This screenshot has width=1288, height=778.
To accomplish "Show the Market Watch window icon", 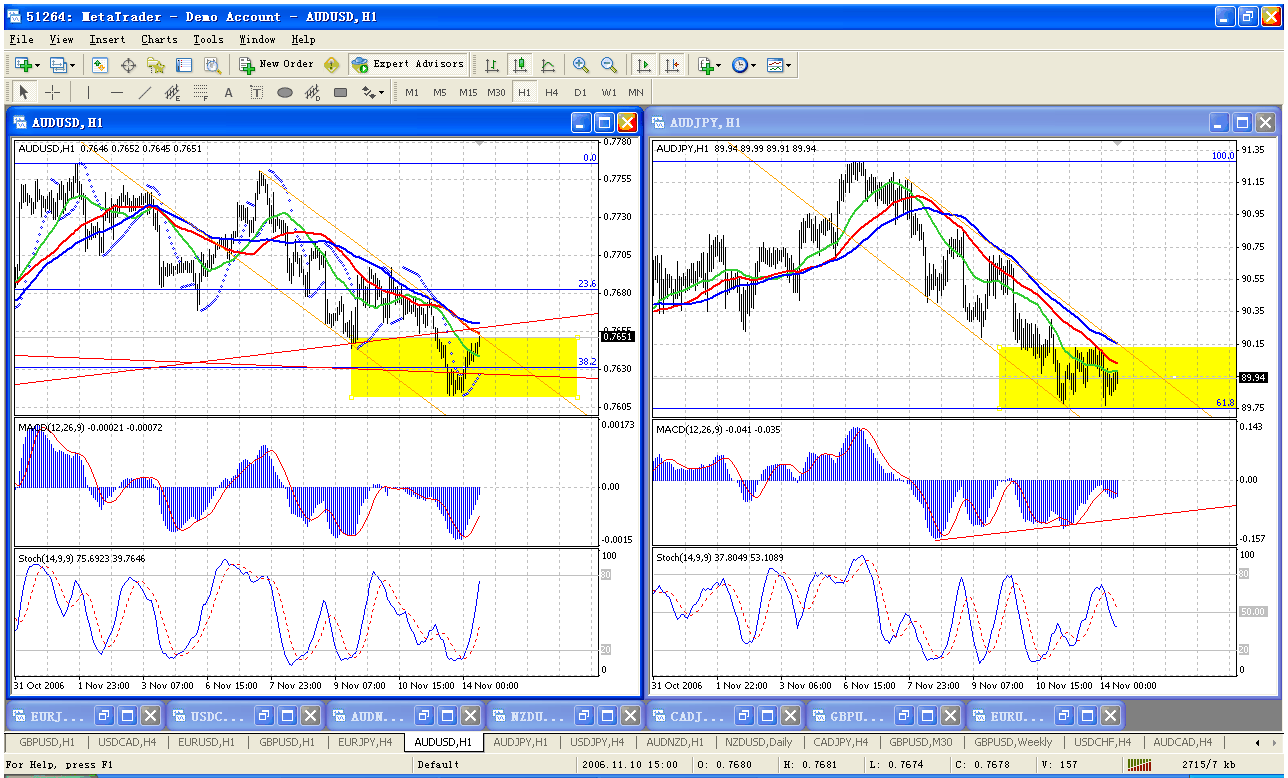I will [100, 65].
